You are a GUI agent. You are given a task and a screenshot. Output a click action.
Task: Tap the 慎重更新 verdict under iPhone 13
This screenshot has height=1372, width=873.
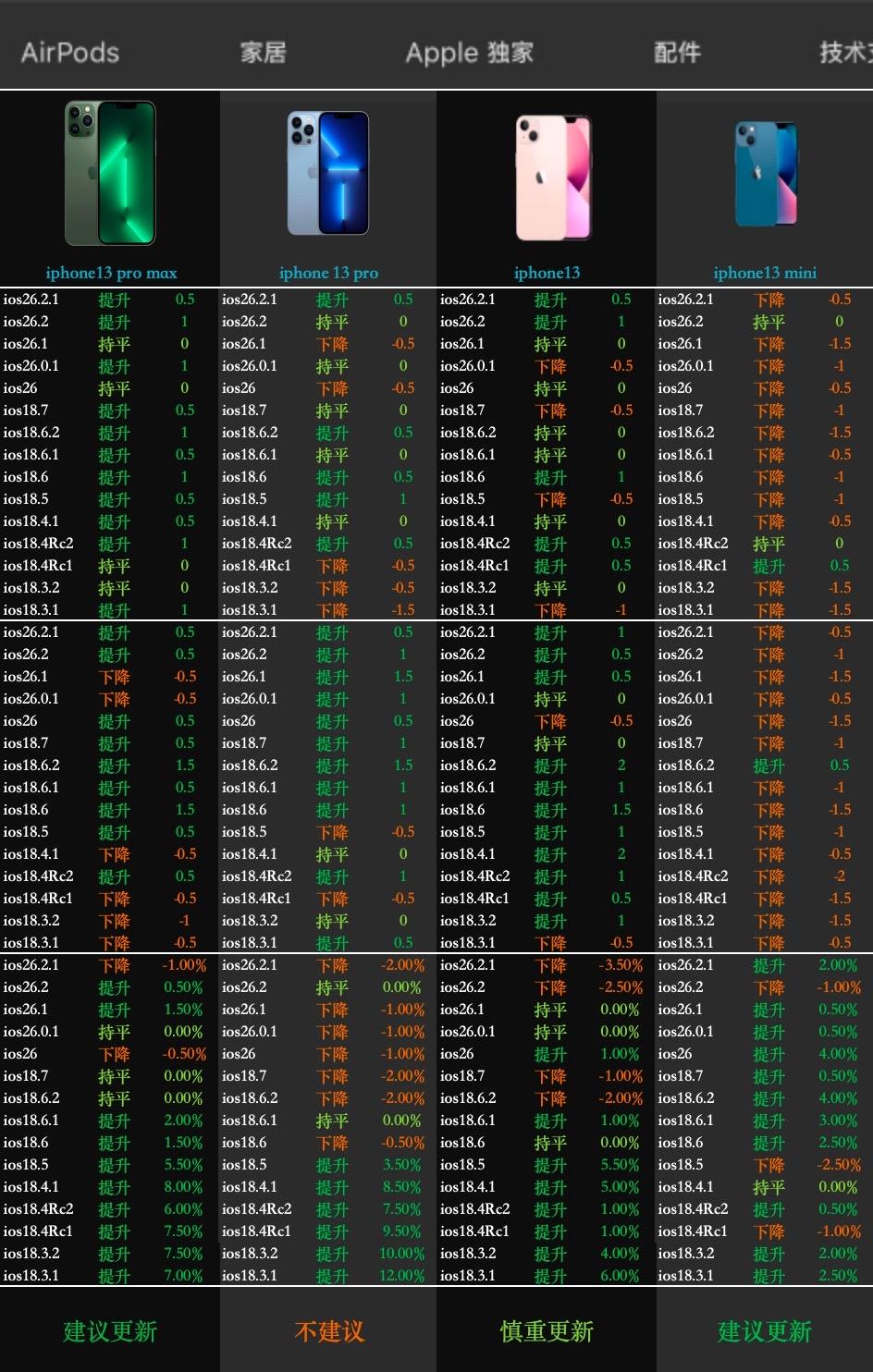[x=547, y=1331]
